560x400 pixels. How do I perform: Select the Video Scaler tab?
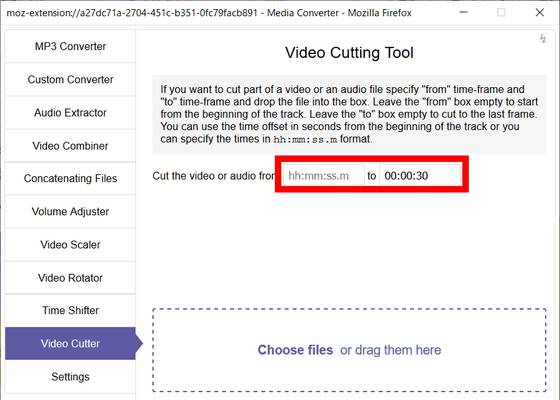pos(70,245)
